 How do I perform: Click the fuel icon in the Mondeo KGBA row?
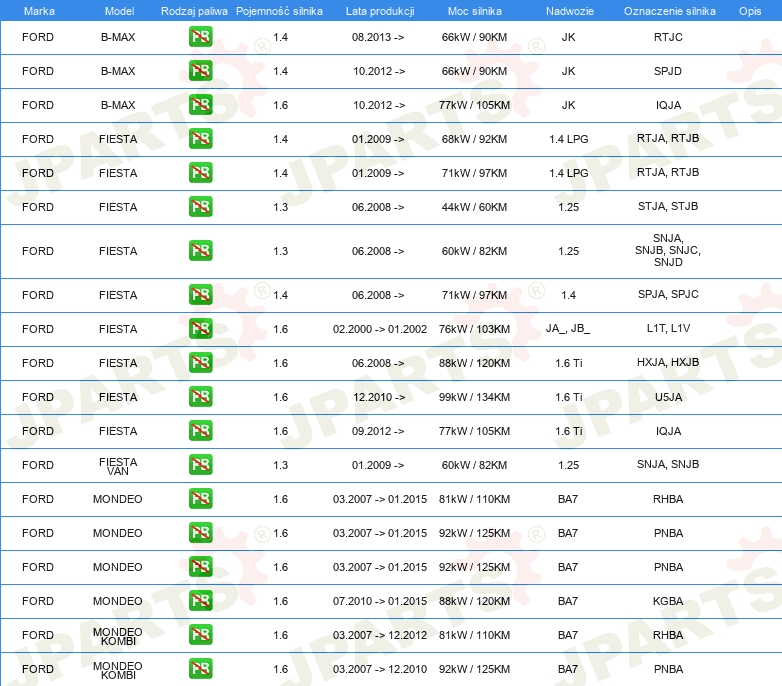coord(200,601)
